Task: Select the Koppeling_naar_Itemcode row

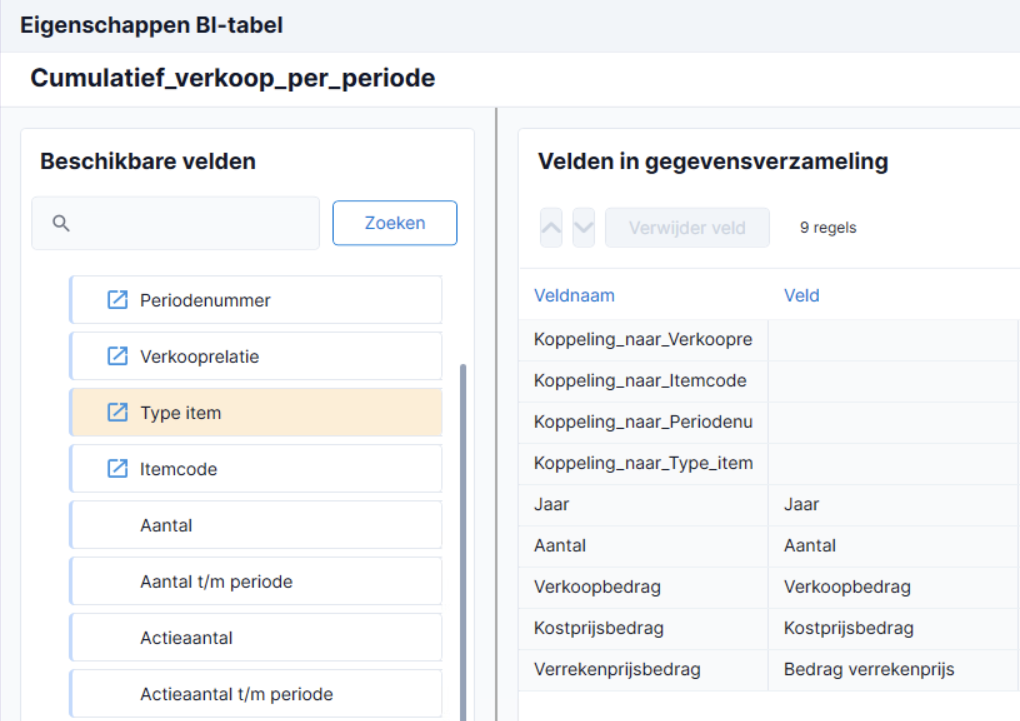Action: (x=769, y=381)
